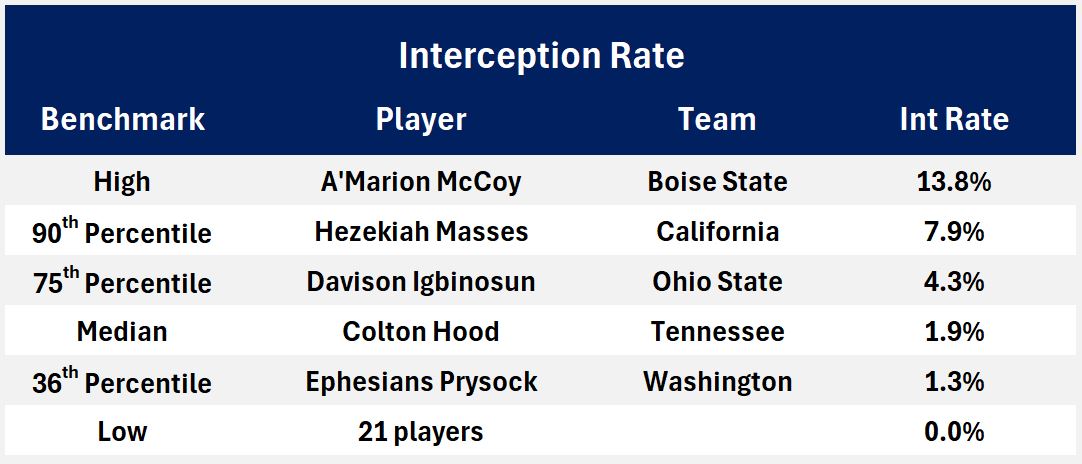Select the Boise State team cell

click(x=717, y=182)
